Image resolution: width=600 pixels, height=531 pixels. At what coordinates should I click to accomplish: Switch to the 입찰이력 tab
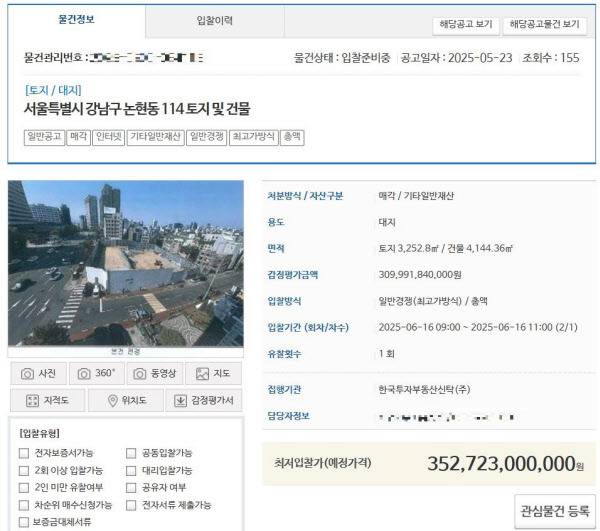click(x=214, y=22)
